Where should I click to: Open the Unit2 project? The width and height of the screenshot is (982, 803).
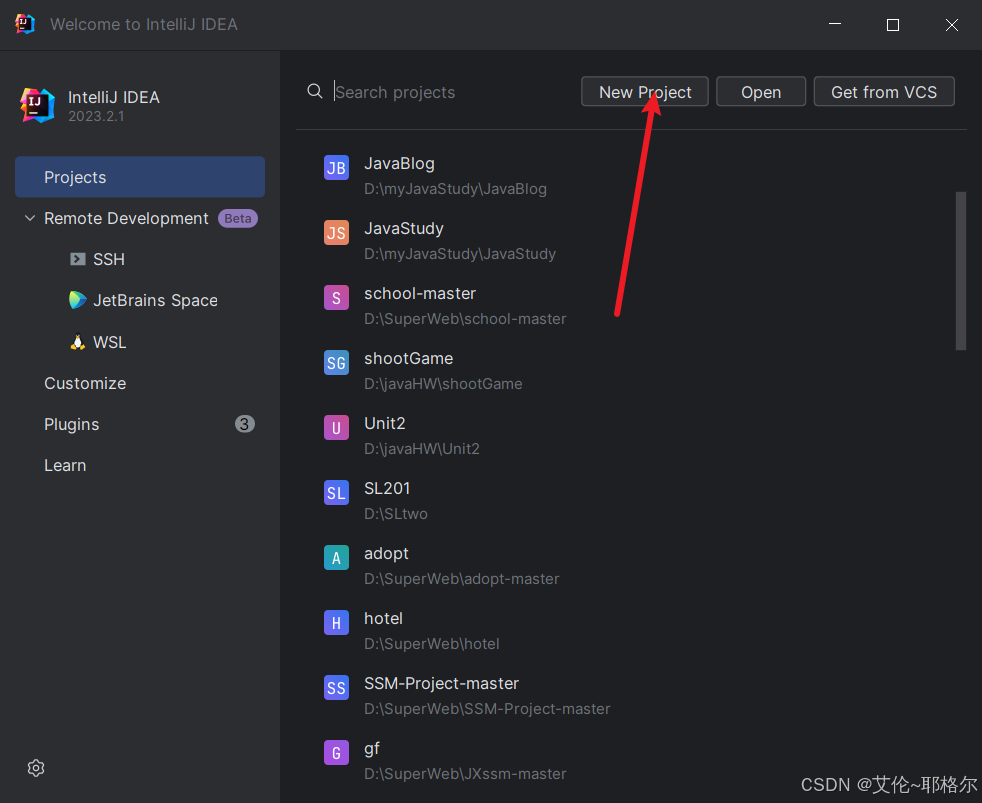(x=385, y=423)
